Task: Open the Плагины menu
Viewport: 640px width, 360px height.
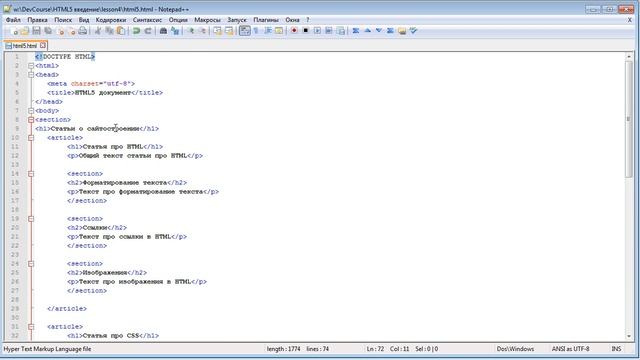Action: tap(266, 20)
